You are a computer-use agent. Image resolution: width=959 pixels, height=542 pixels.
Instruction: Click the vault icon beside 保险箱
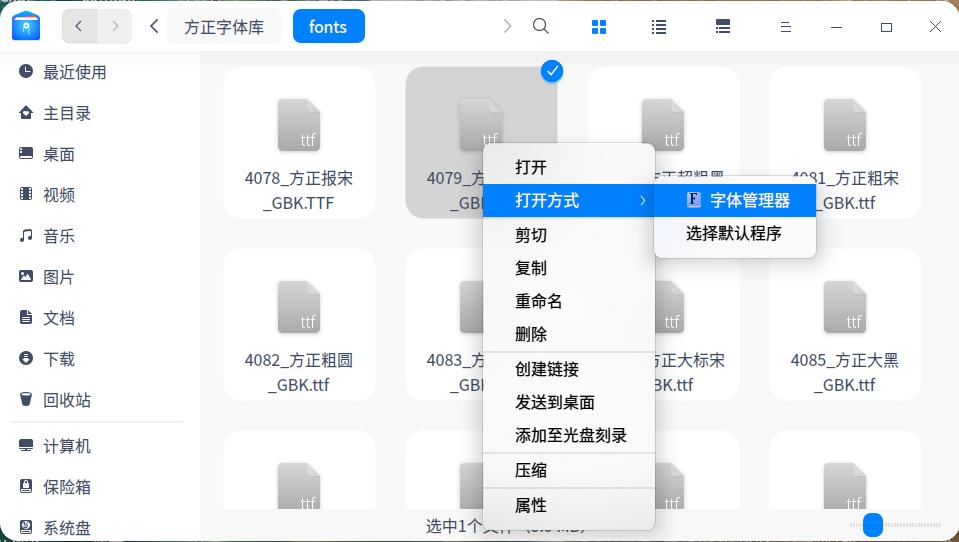26,486
